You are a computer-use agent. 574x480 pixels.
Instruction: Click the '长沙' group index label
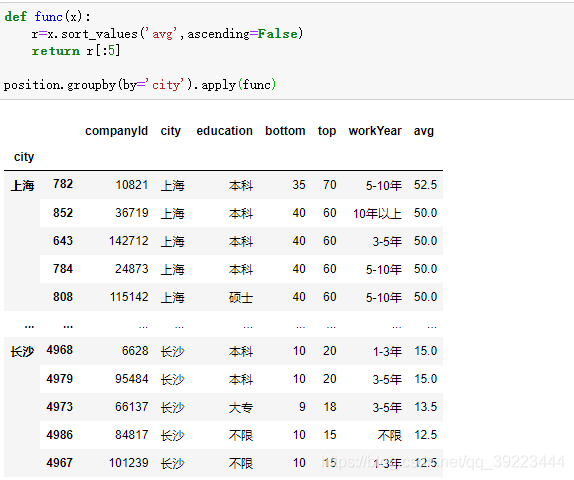(x=22, y=351)
